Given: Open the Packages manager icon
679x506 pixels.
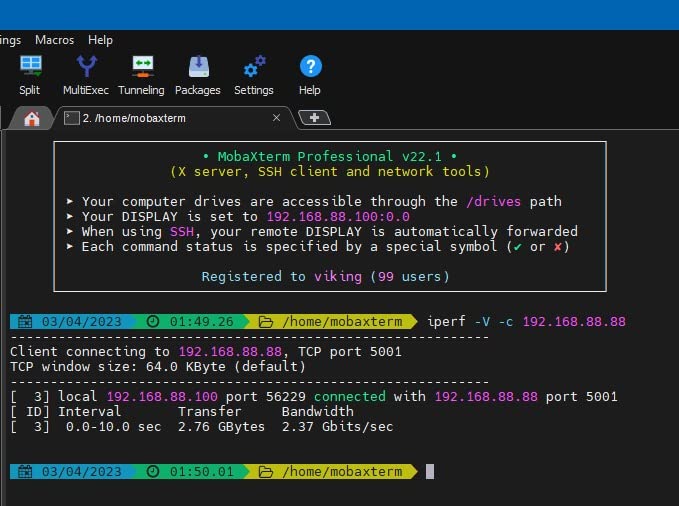Looking at the screenshot, I should 198,75.
